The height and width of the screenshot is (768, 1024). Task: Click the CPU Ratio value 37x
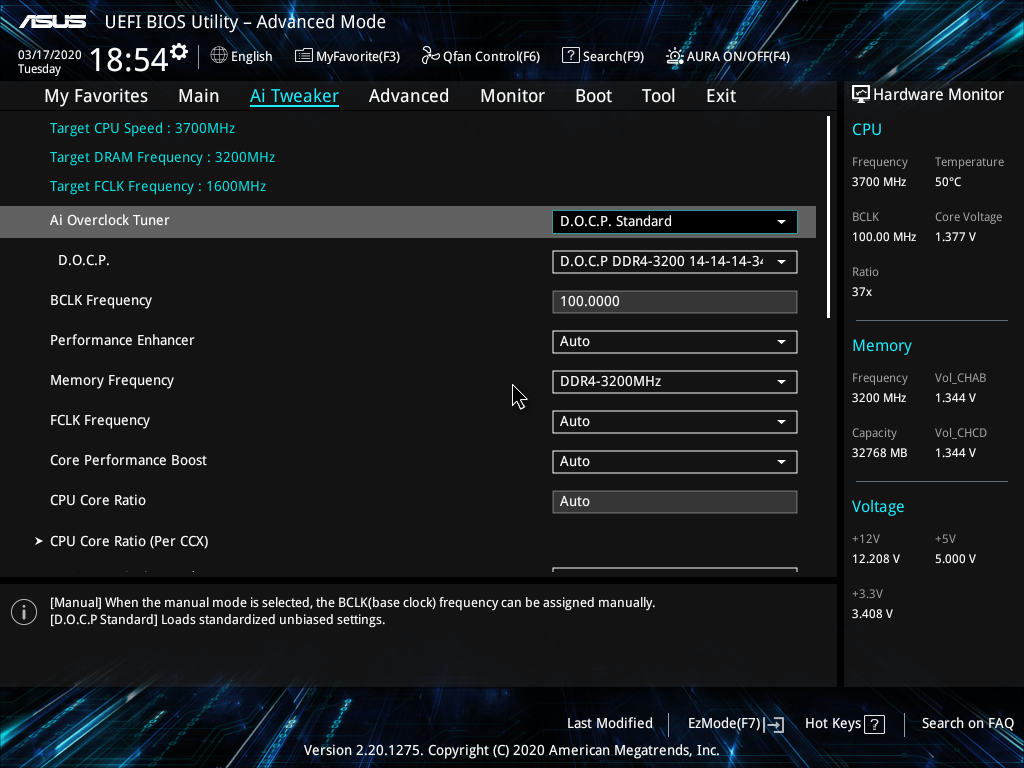(862, 292)
